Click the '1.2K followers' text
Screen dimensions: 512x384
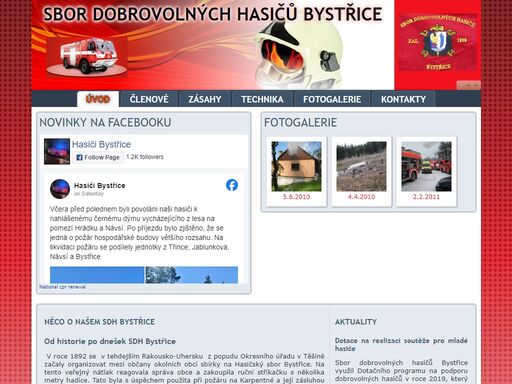(x=145, y=157)
